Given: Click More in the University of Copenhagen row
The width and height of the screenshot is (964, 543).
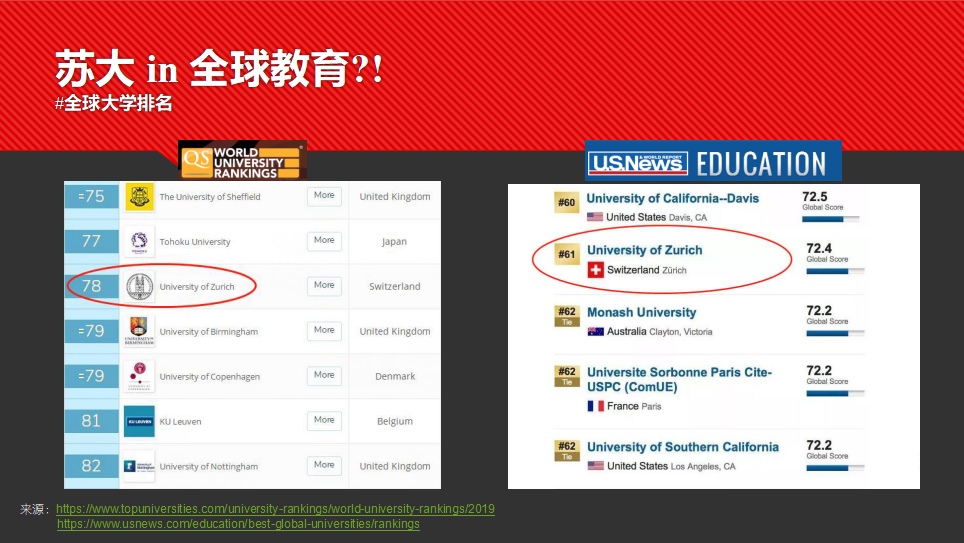Looking at the screenshot, I should coord(324,375).
